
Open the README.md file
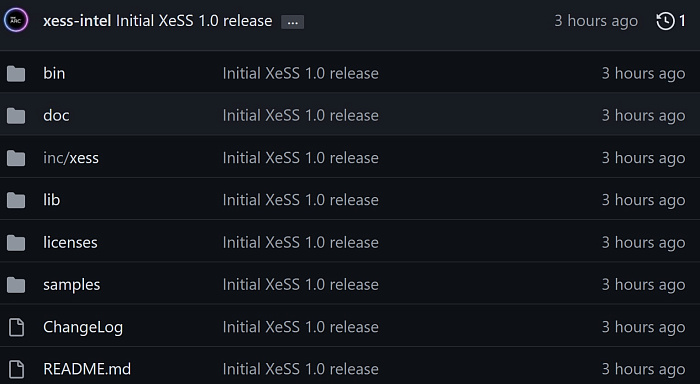(x=87, y=369)
